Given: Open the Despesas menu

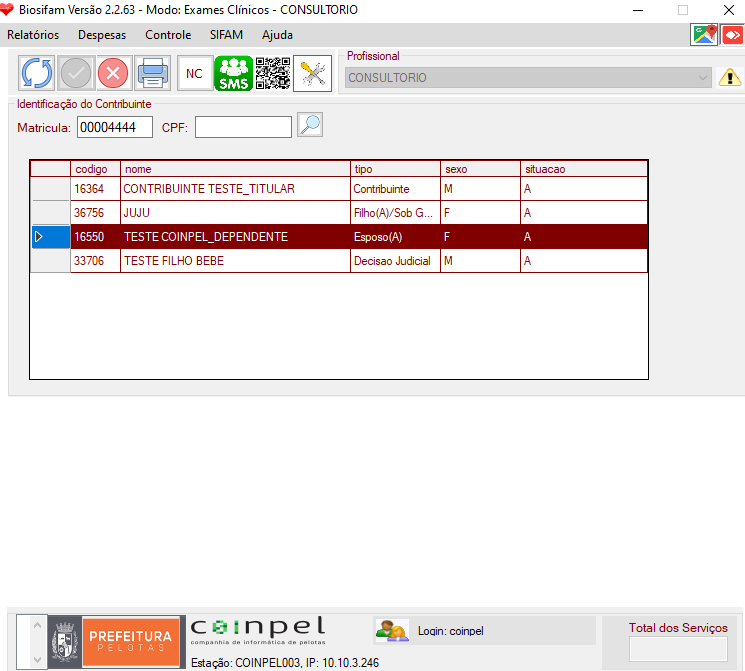Looking at the screenshot, I should (102, 35).
